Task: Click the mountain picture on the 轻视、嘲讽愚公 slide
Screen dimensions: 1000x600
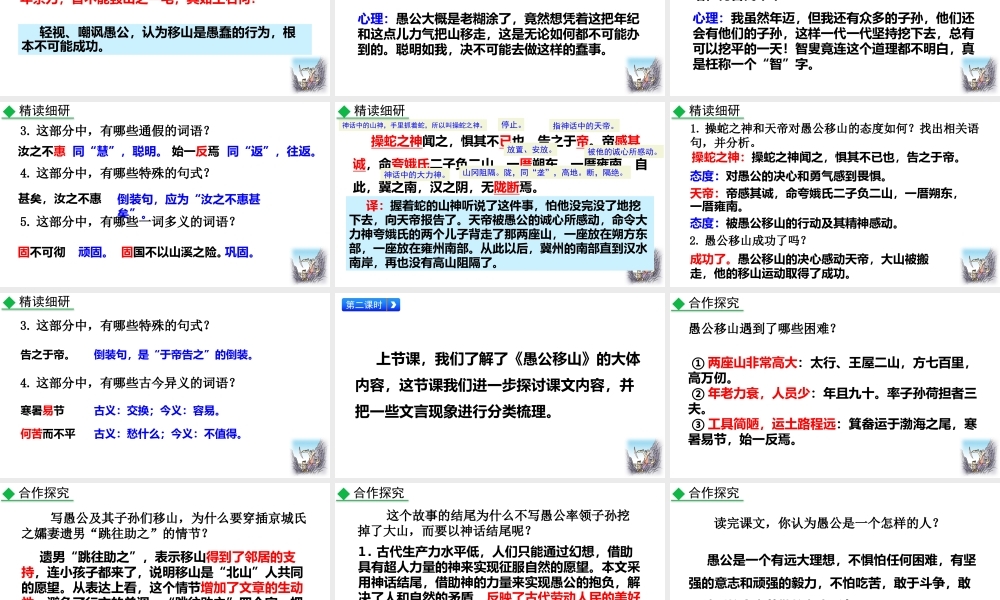Action: (x=309, y=75)
